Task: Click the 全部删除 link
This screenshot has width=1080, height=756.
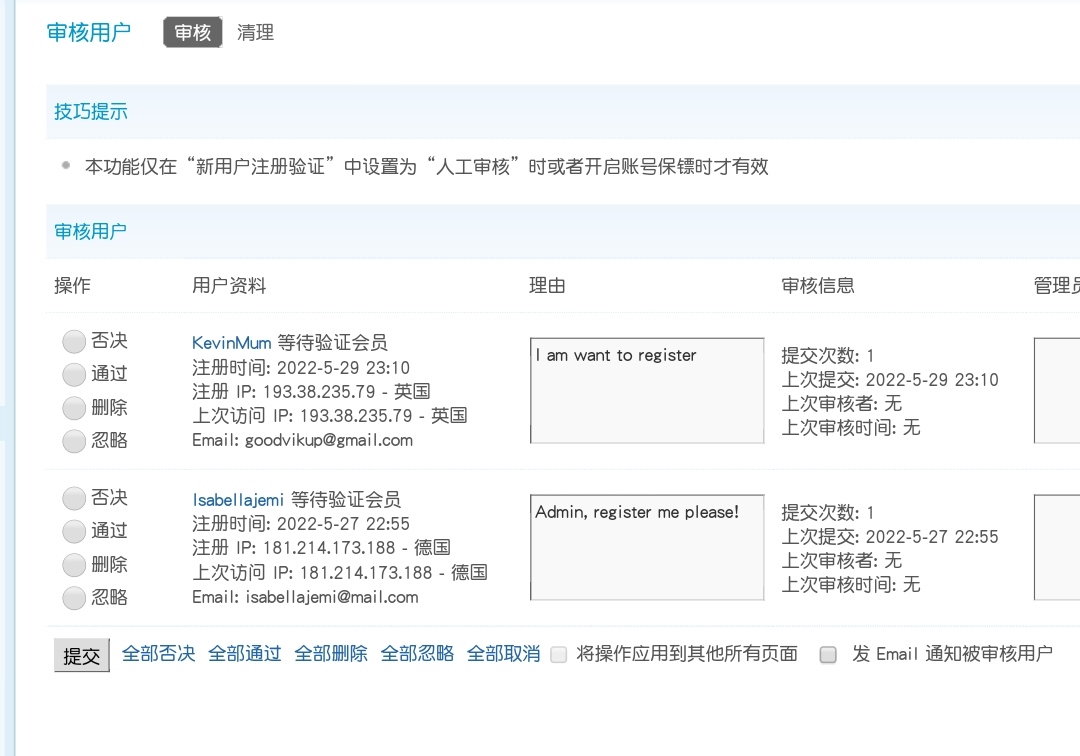Action: tap(331, 653)
